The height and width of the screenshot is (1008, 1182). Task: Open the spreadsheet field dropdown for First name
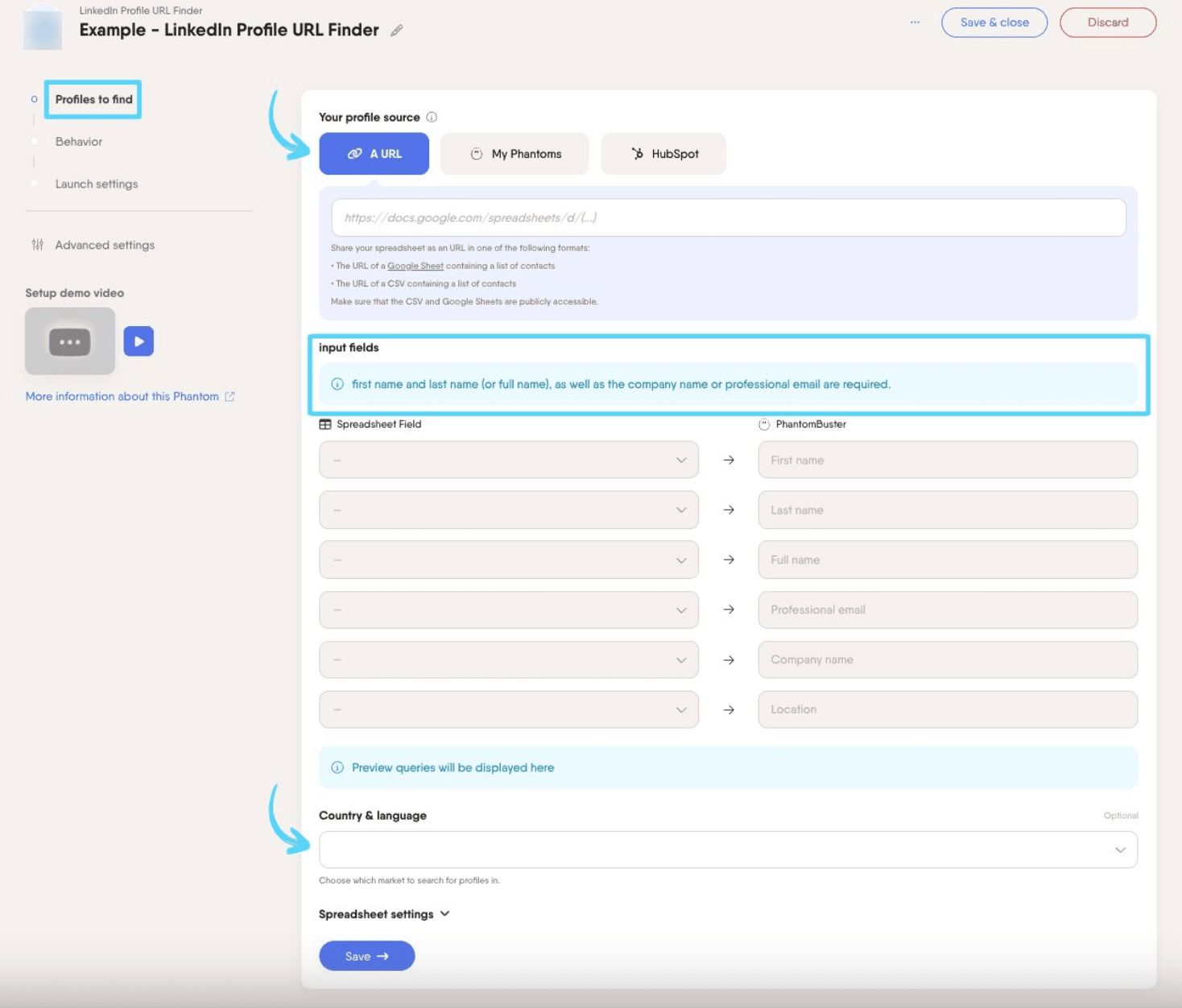point(509,460)
